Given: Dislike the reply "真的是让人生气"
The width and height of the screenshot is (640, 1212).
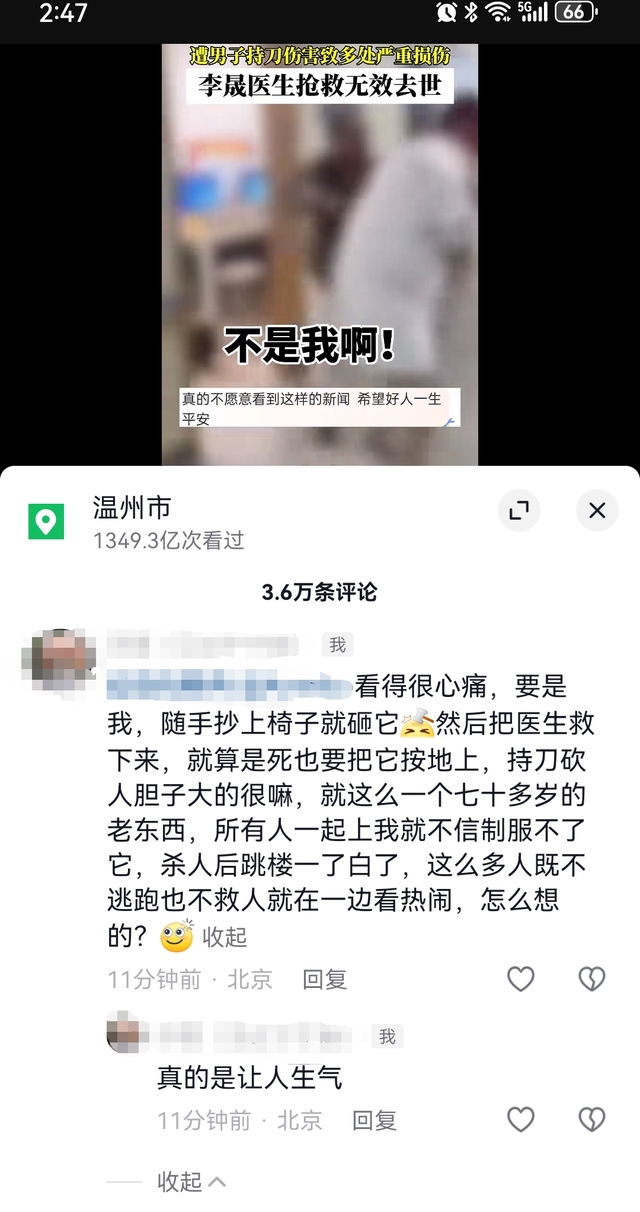Looking at the screenshot, I should [x=592, y=1120].
